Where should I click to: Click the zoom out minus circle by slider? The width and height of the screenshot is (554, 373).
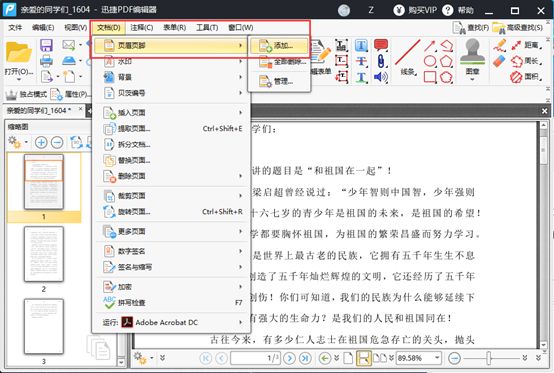(454, 358)
